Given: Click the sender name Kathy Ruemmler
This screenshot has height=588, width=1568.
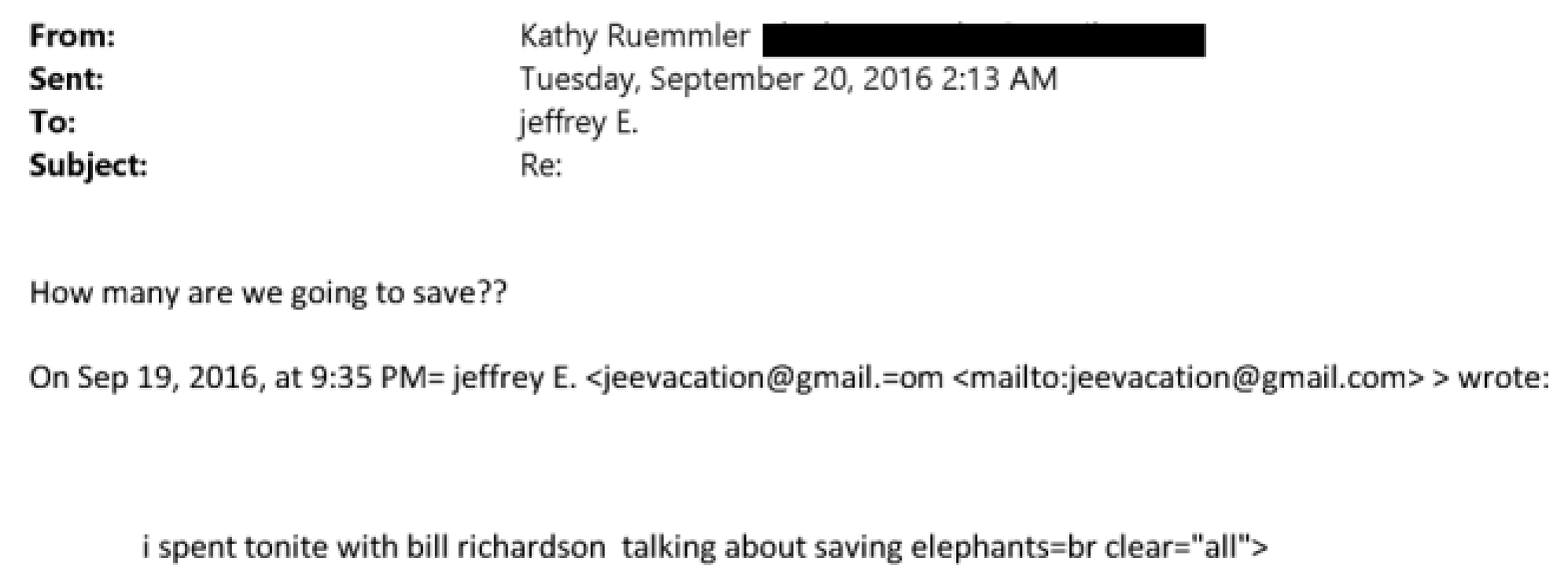Looking at the screenshot, I should (x=634, y=36).
